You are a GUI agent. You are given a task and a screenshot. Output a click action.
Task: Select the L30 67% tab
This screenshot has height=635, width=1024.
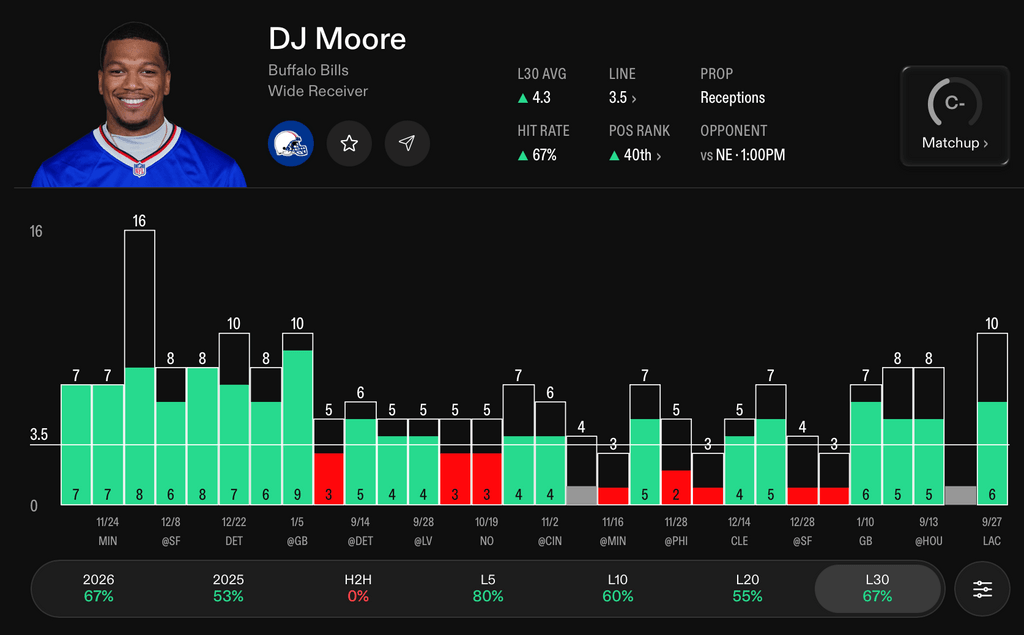877,588
